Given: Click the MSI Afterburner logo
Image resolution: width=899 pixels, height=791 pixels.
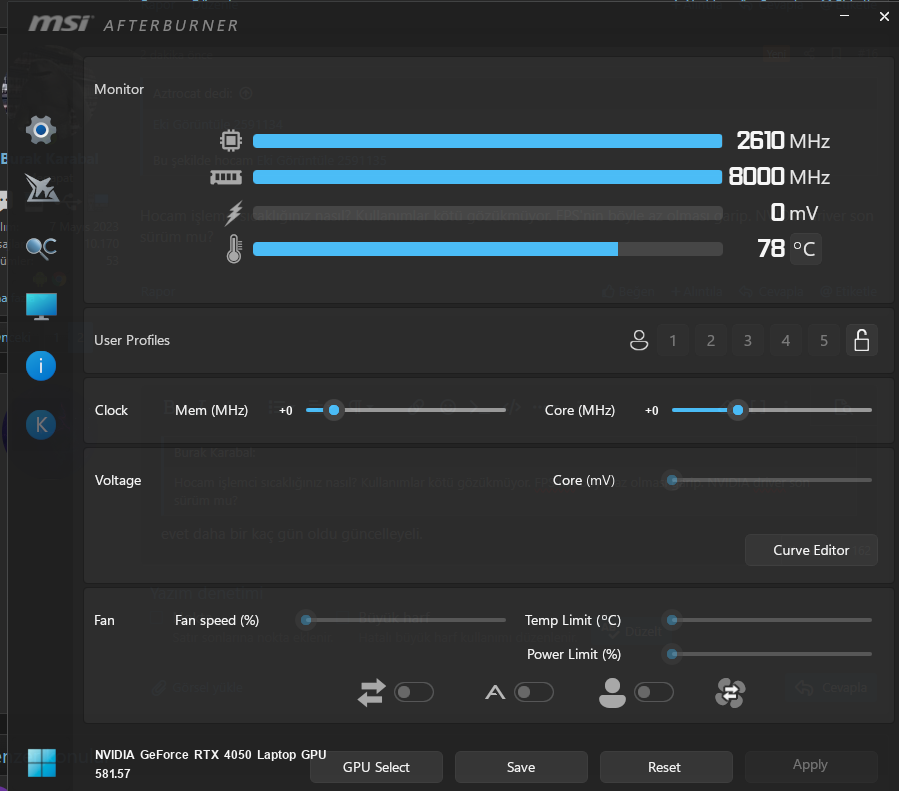Looking at the screenshot, I should point(134,24).
